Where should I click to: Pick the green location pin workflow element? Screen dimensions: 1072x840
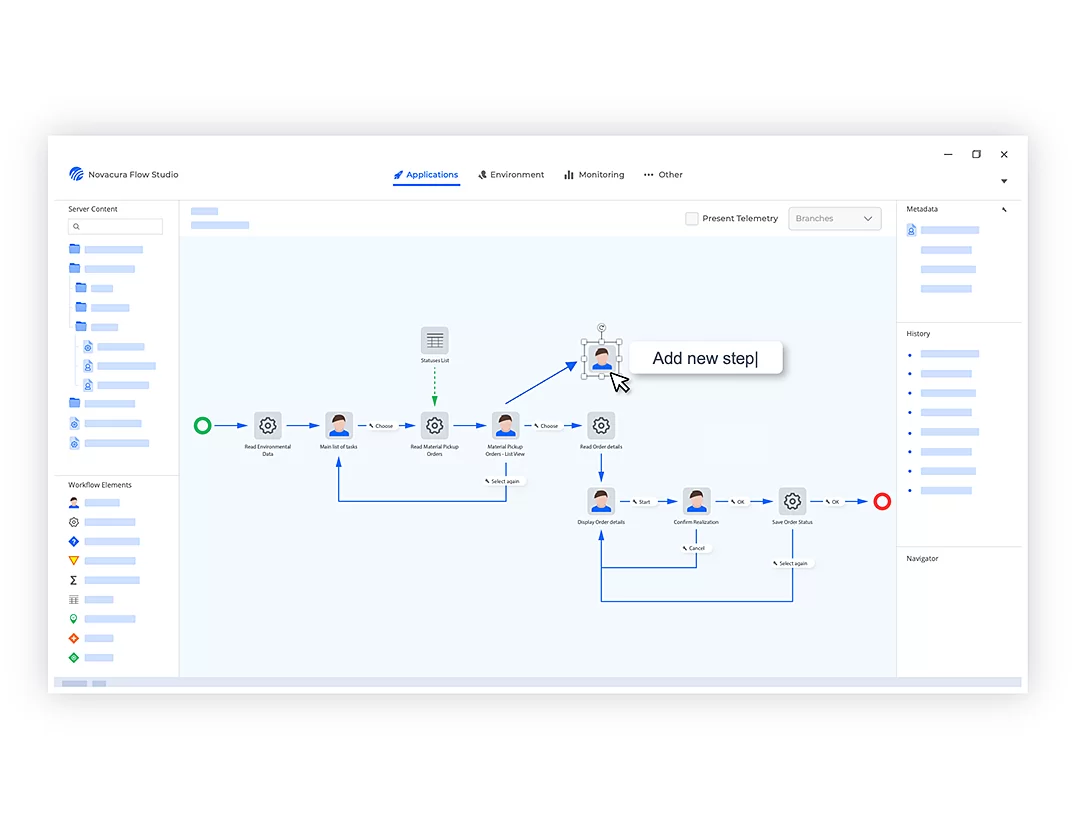(72, 618)
